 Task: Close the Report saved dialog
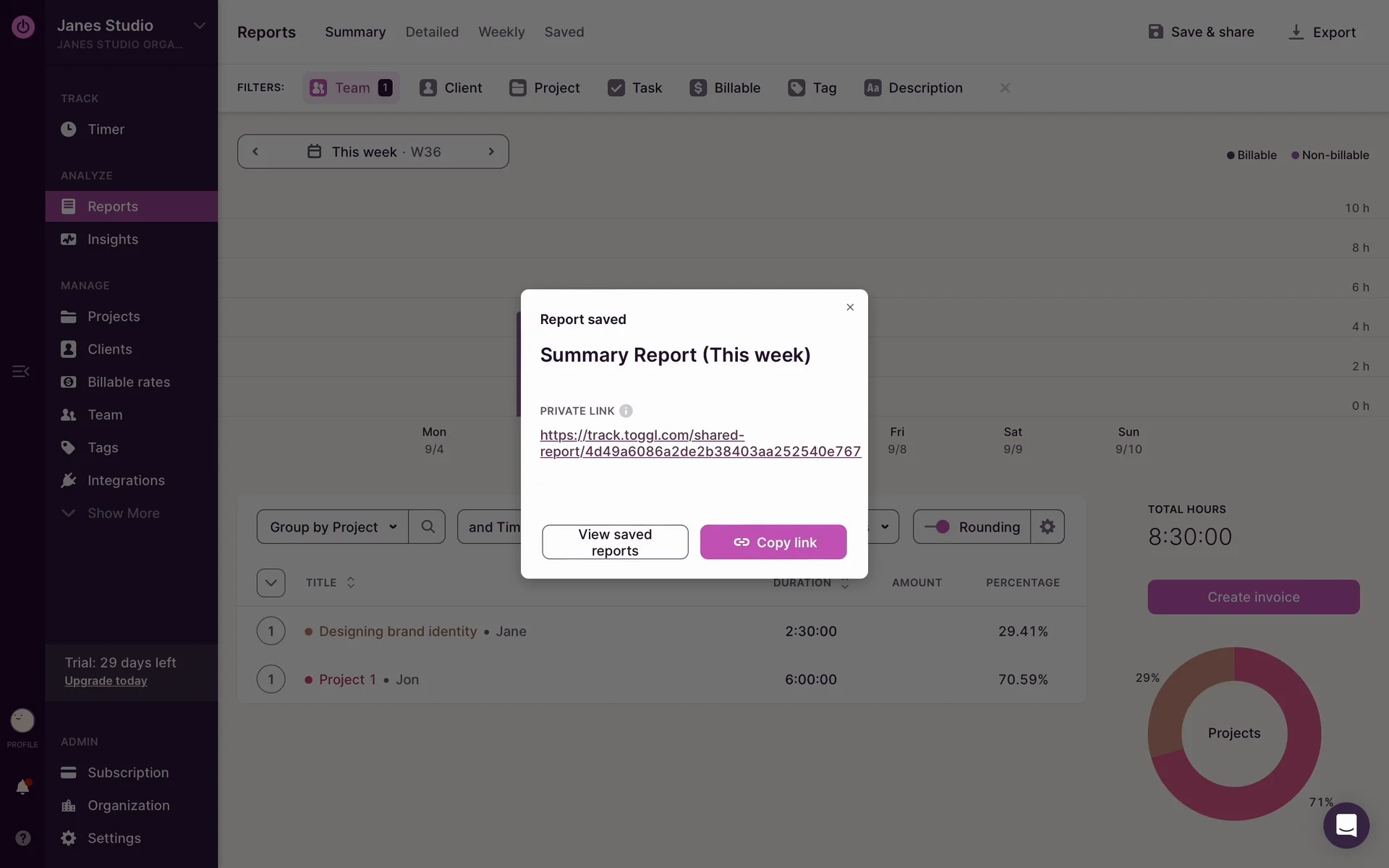(850, 307)
